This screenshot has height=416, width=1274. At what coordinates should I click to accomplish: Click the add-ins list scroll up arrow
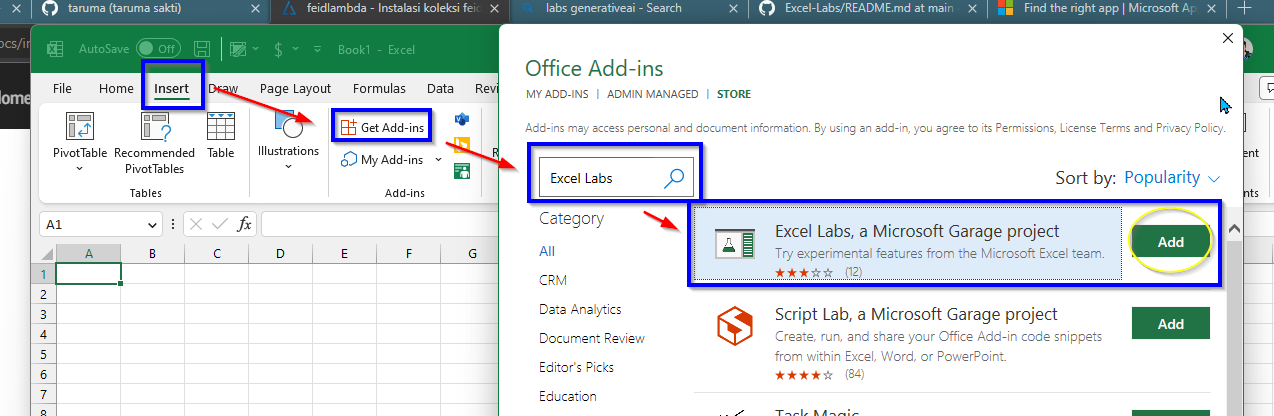[x=1234, y=230]
